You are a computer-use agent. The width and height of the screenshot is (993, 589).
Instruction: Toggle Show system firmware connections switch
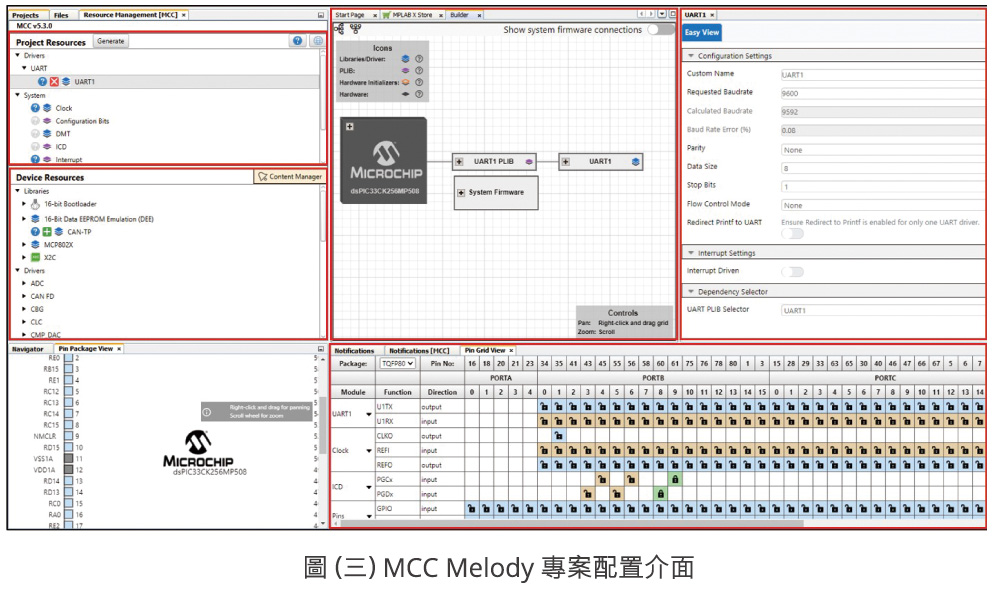pos(660,30)
